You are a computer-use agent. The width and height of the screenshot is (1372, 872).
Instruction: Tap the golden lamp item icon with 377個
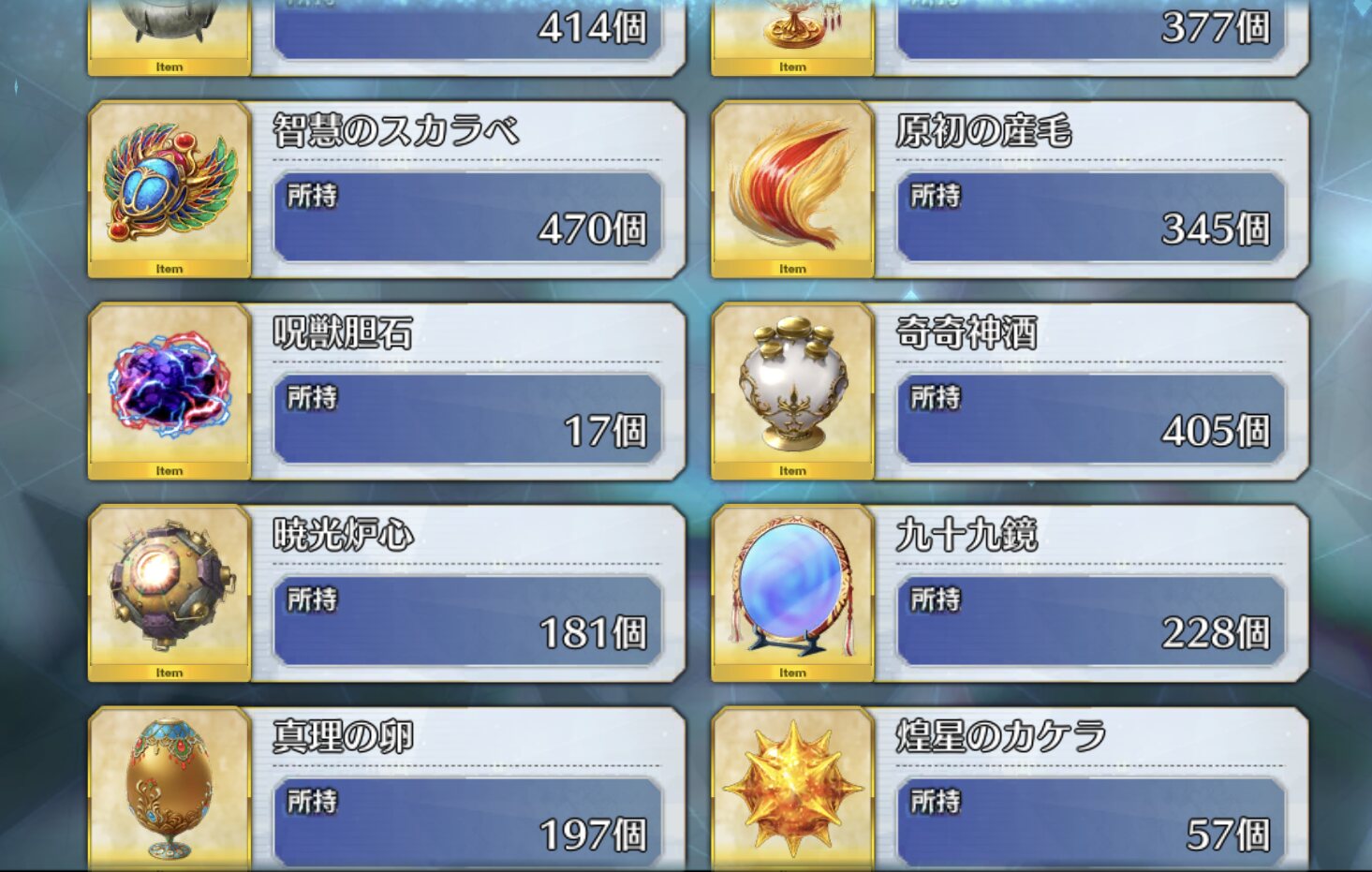793,37
